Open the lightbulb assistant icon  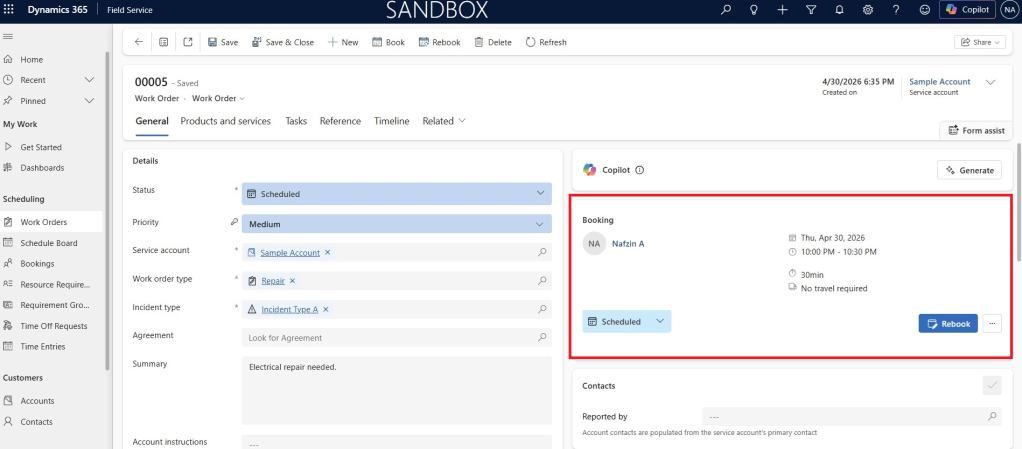click(754, 10)
